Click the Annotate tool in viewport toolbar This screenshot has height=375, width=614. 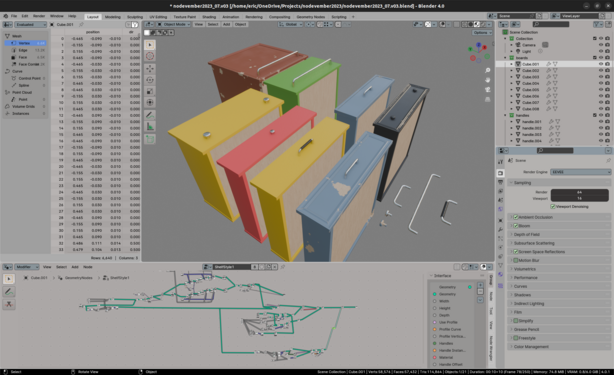coord(150,115)
